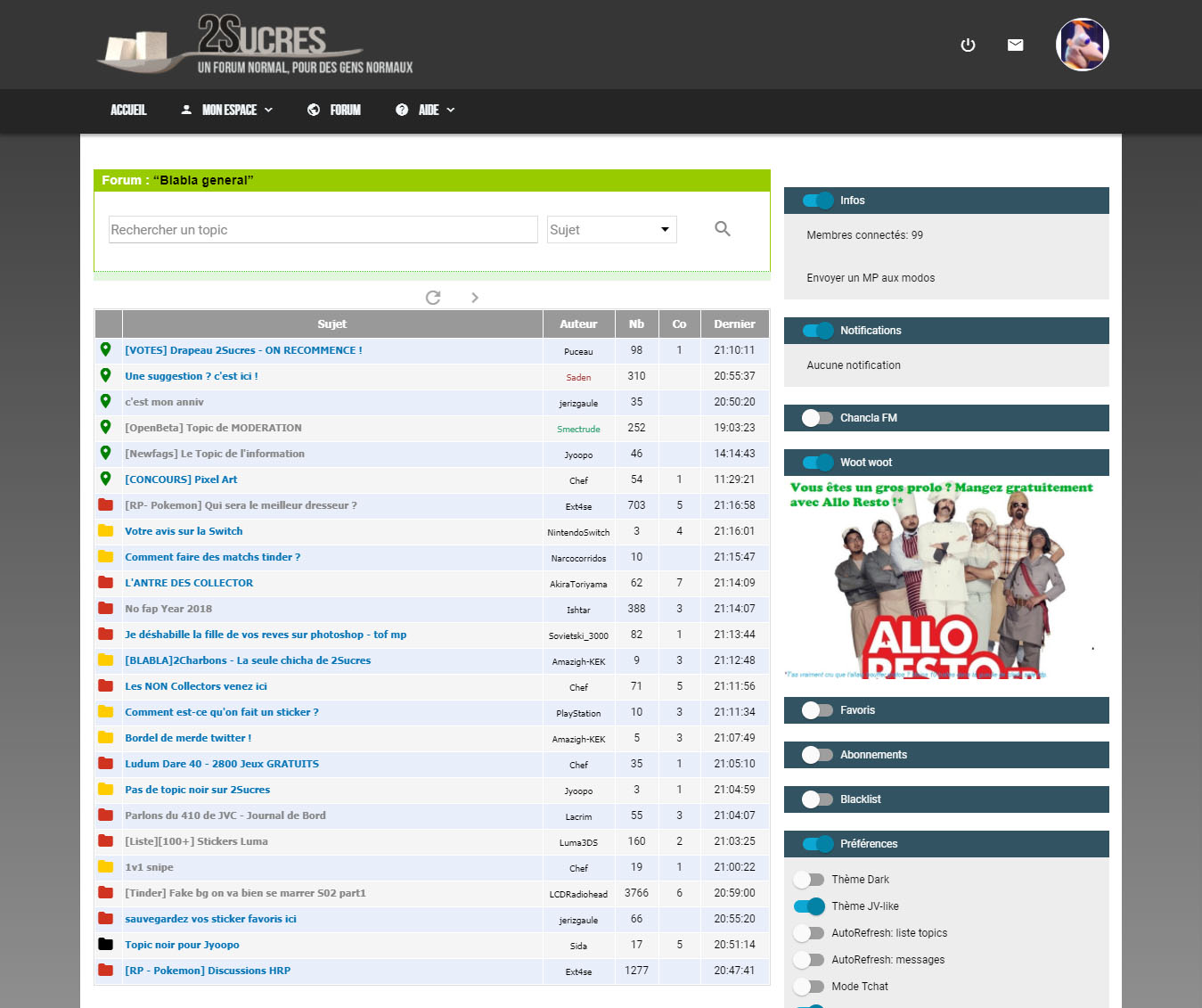
Task: Enable the Chancla FM panel
Action: [x=818, y=418]
